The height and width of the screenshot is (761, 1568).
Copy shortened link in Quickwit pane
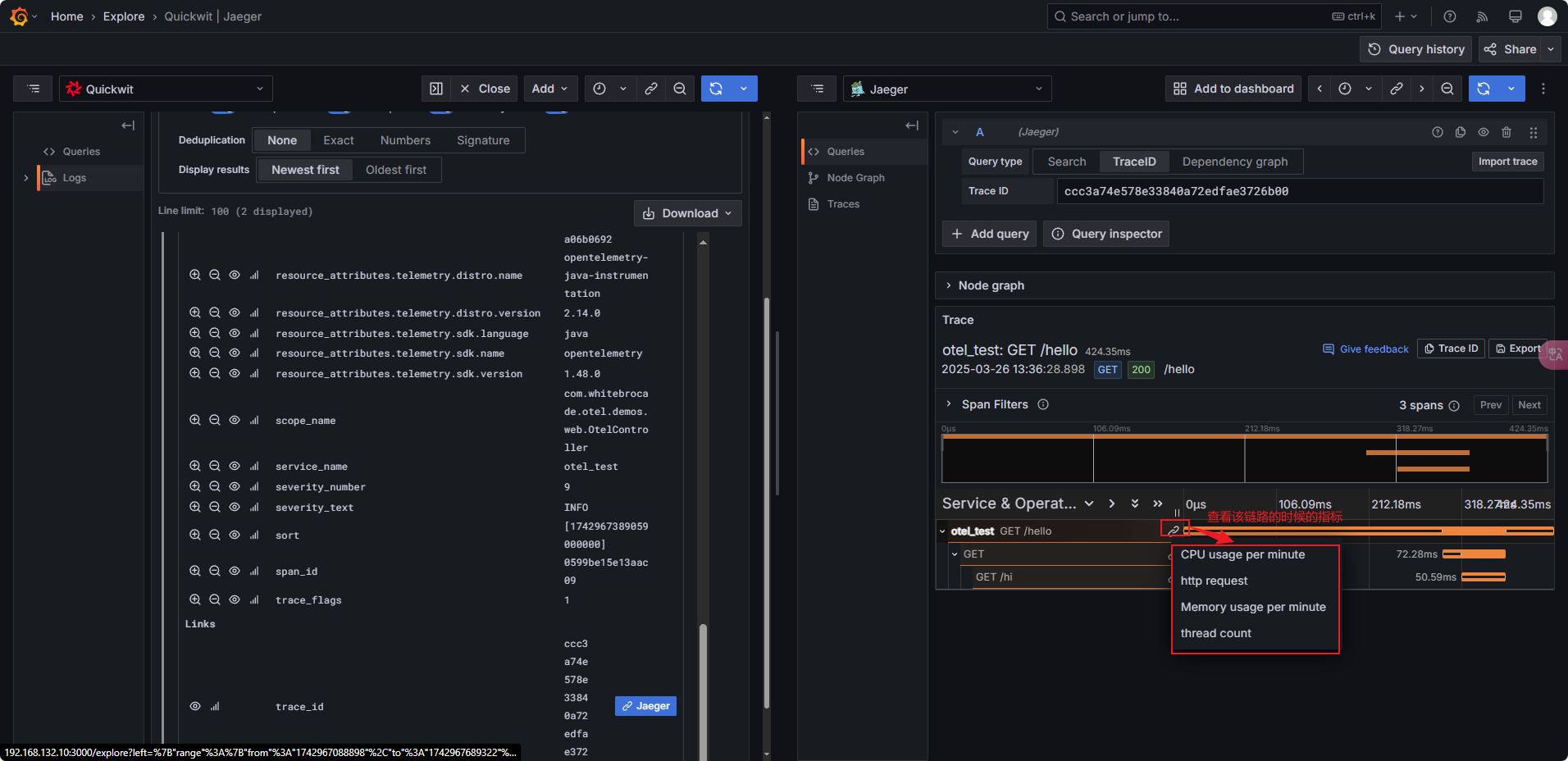[x=651, y=89]
